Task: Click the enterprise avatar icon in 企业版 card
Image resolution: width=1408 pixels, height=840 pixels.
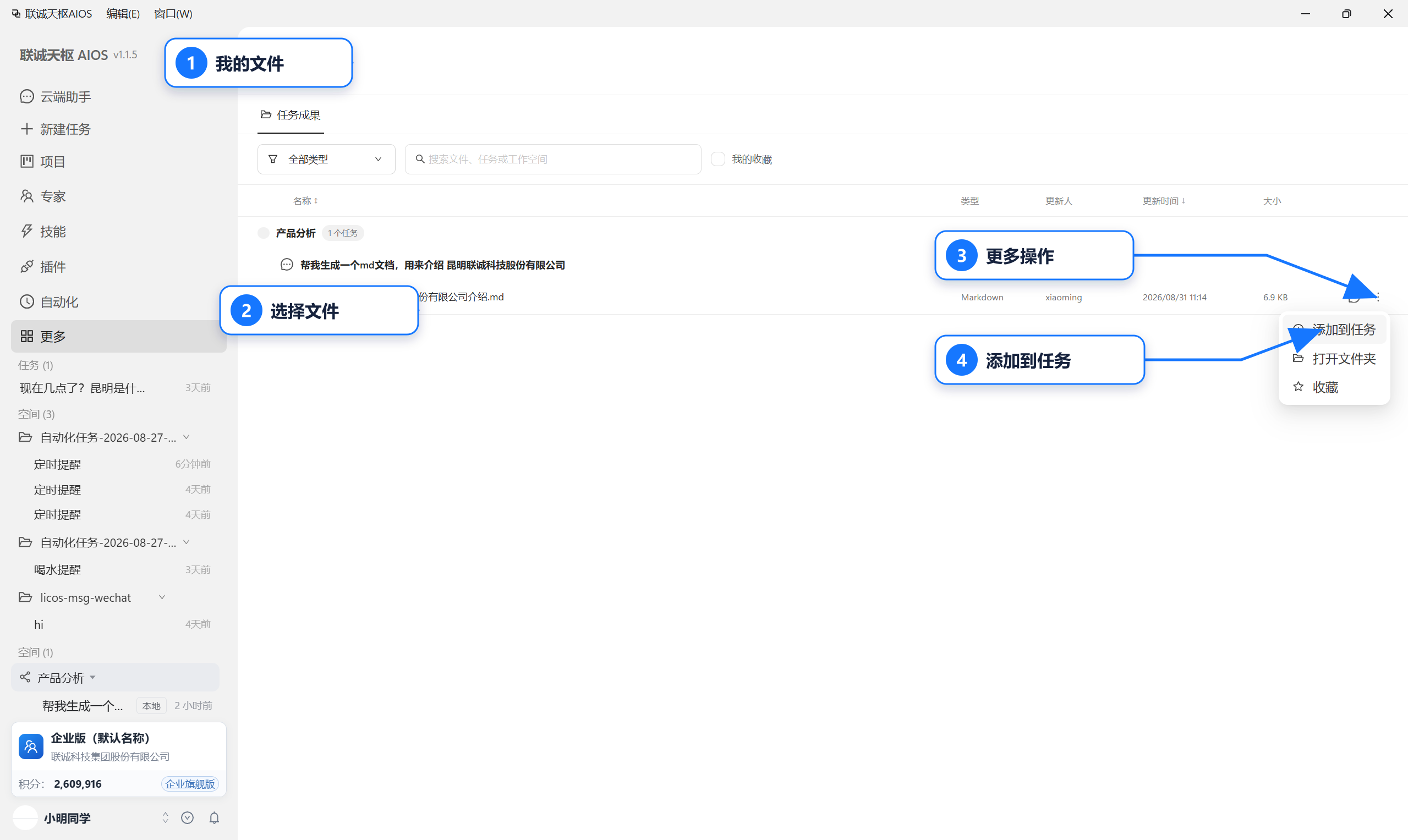Action: point(31,746)
